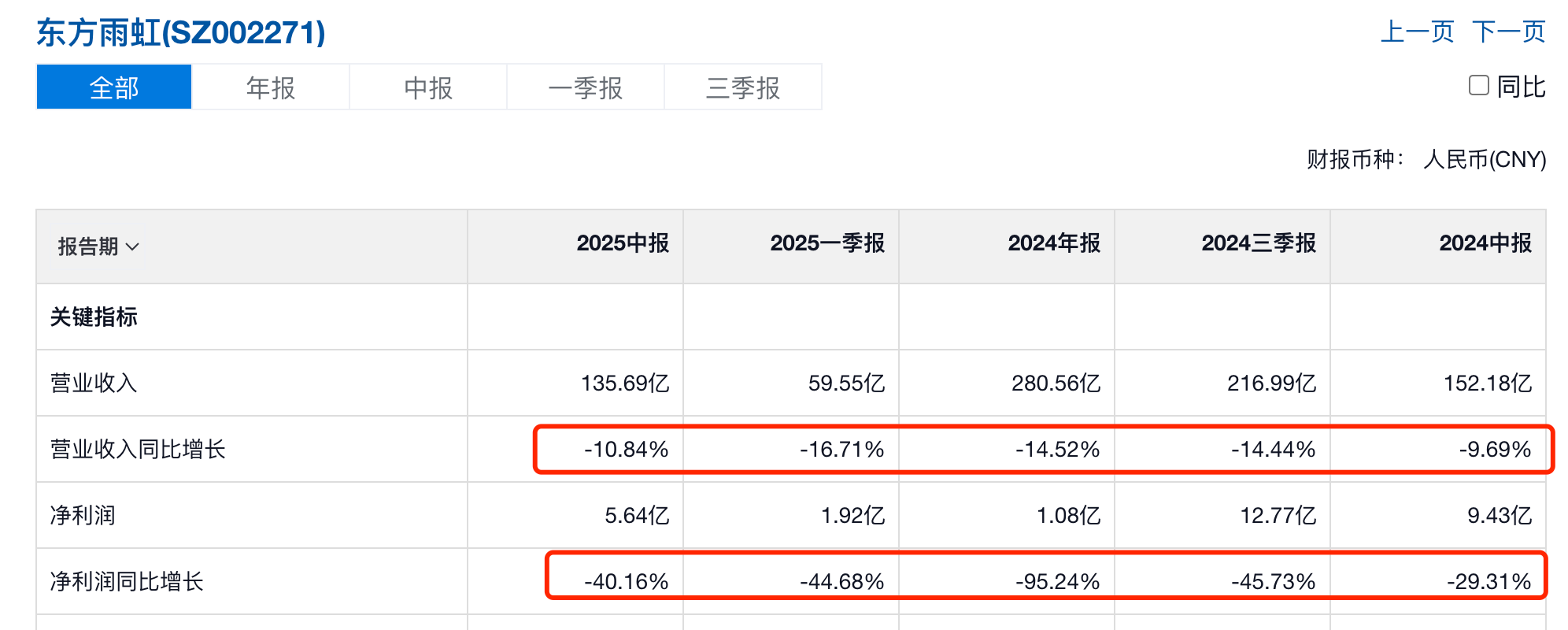The height and width of the screenshot is (630, 1568).
Task: Click the 2024三季报 column header
Action: pos(1258,243)
